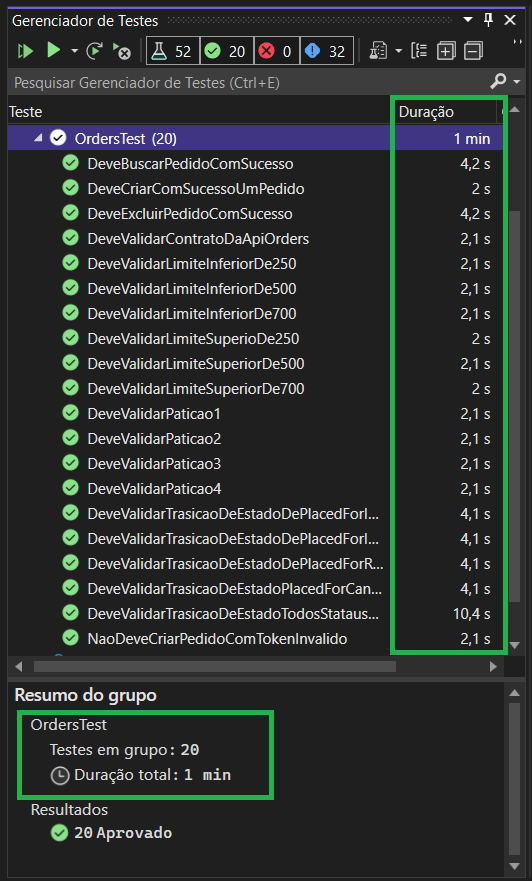The height and width of the screenshot is (881, 532).
Task: Click summary pane vertical scrollbar thumb
Action: (x=514, y=778)
